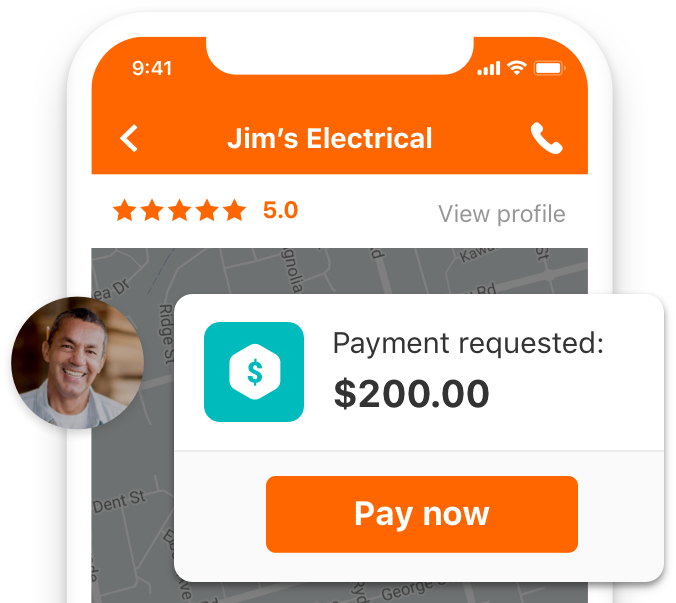Tap the teal dollar payment icon
This screenshot has width=676, height=603.
[254, 372]
